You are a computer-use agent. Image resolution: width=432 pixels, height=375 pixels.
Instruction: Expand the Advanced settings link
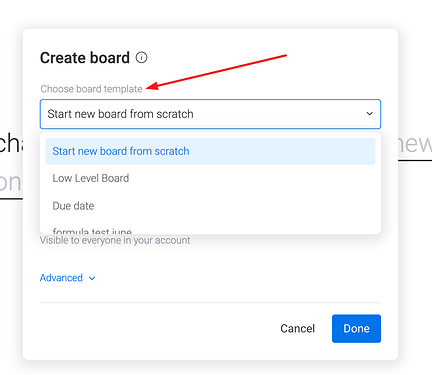coord(68,278)
